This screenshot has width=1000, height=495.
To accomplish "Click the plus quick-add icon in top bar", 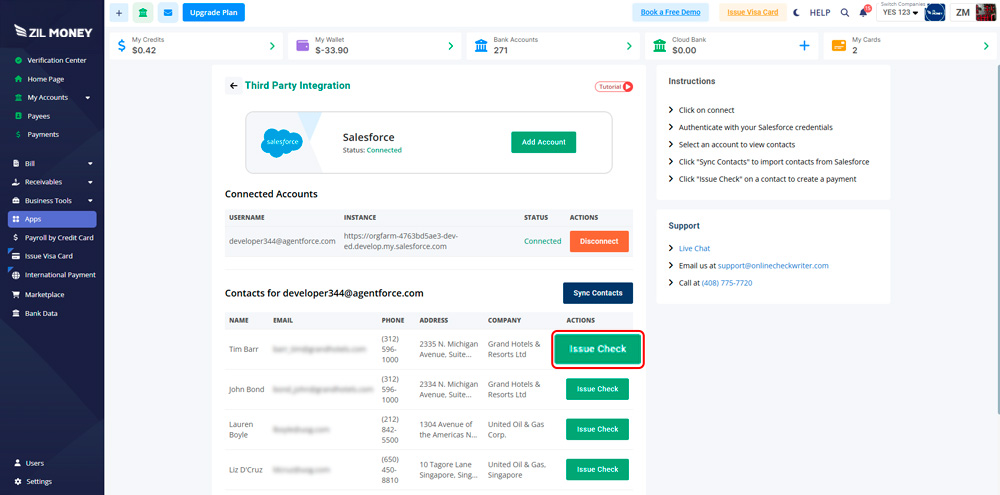I will 119,12.
